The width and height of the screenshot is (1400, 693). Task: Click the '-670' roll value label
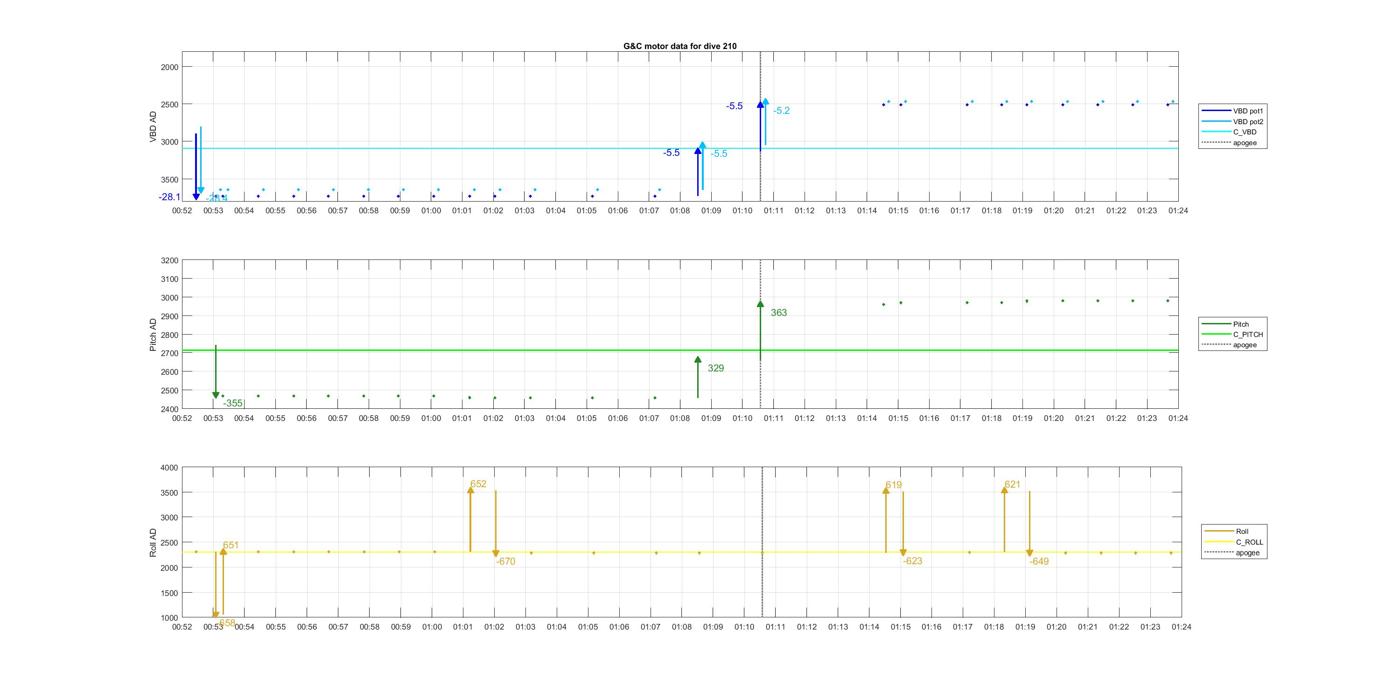506,562
